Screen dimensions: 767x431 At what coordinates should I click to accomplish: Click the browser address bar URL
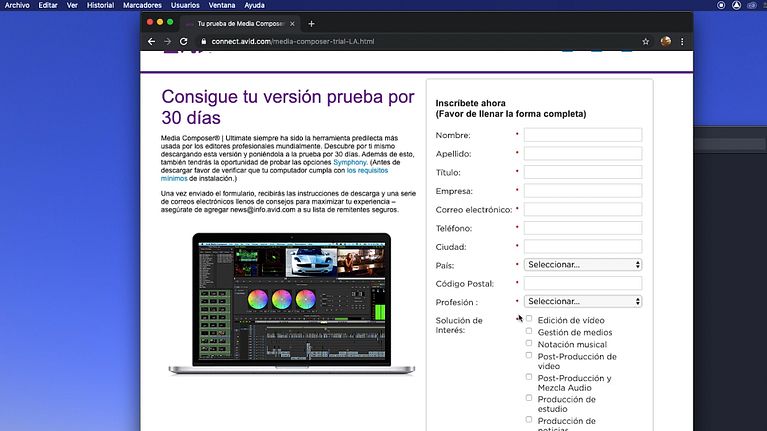coord(293,42)
